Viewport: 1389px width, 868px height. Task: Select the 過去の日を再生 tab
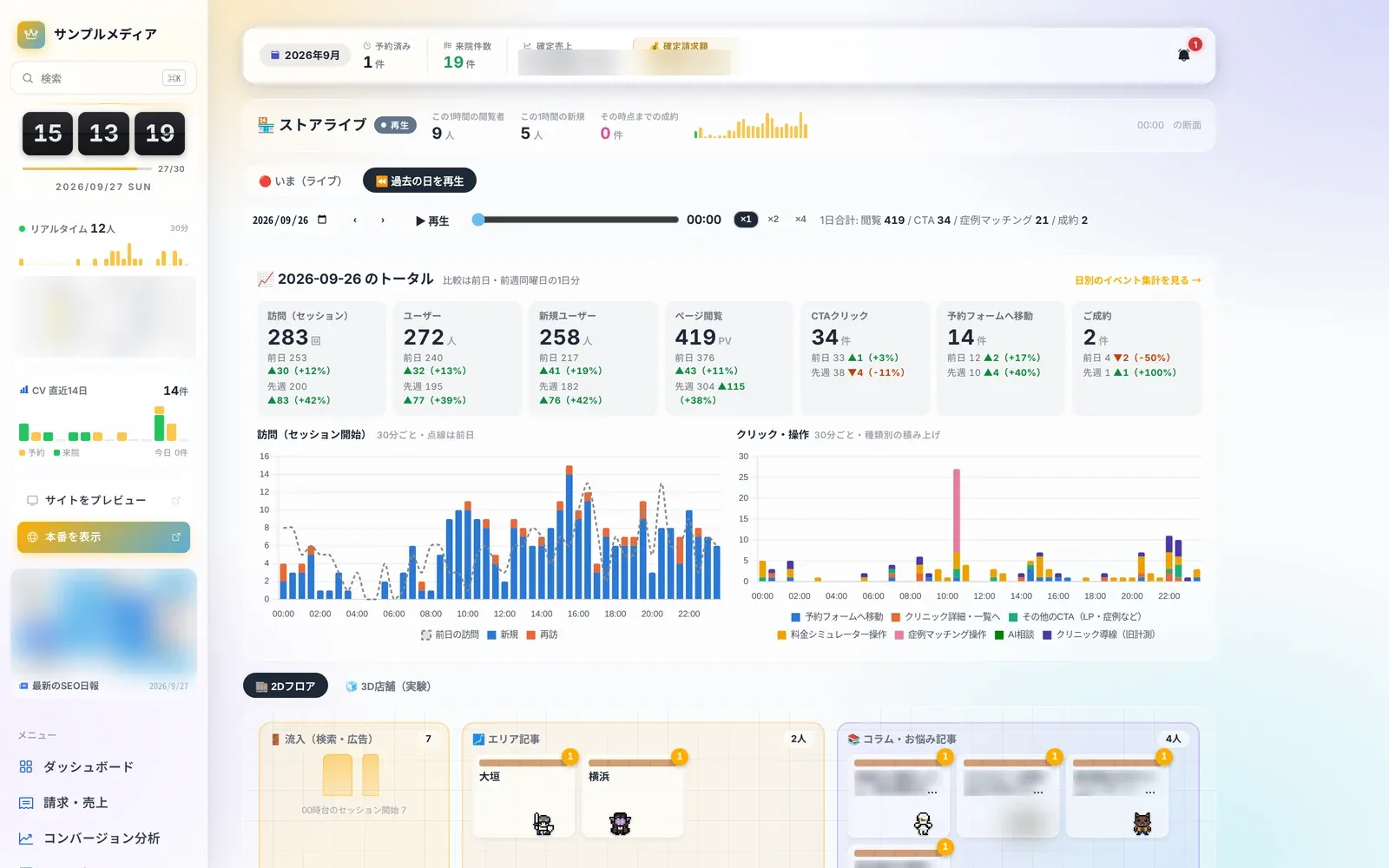(419, 181)
